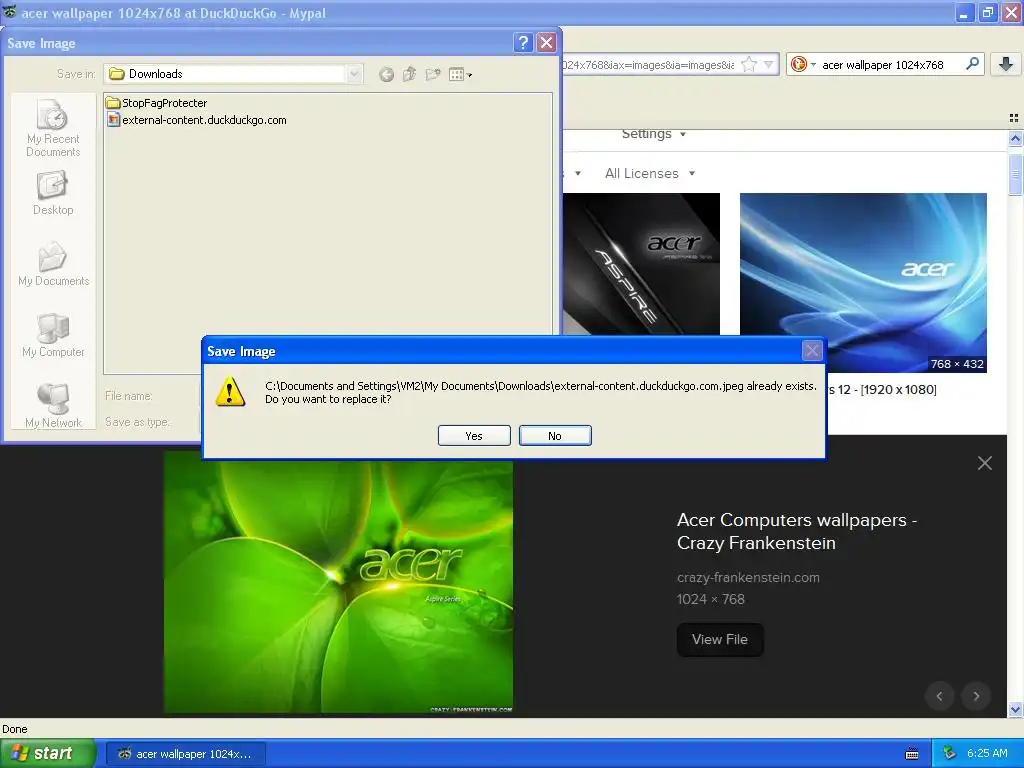The width and height of the screenshot is (1024, 768).
Task: Select Mypal taskbar window button
Action: click(x=185, y=754)
